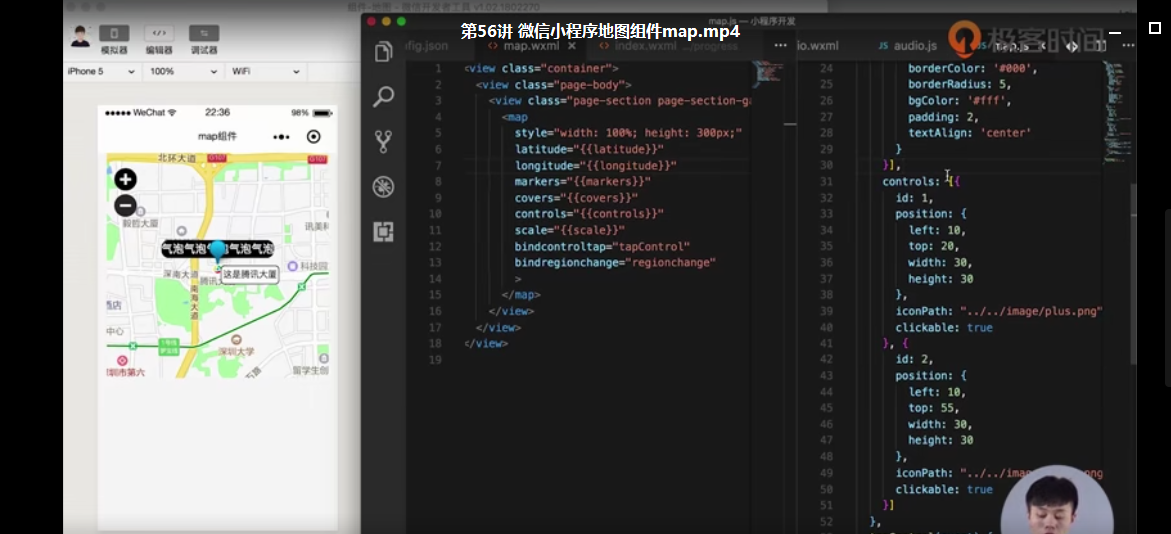Open the Debug bug icon in activity bar
The width and height of the screenshot is (1171, 534).
click(383, 187)
